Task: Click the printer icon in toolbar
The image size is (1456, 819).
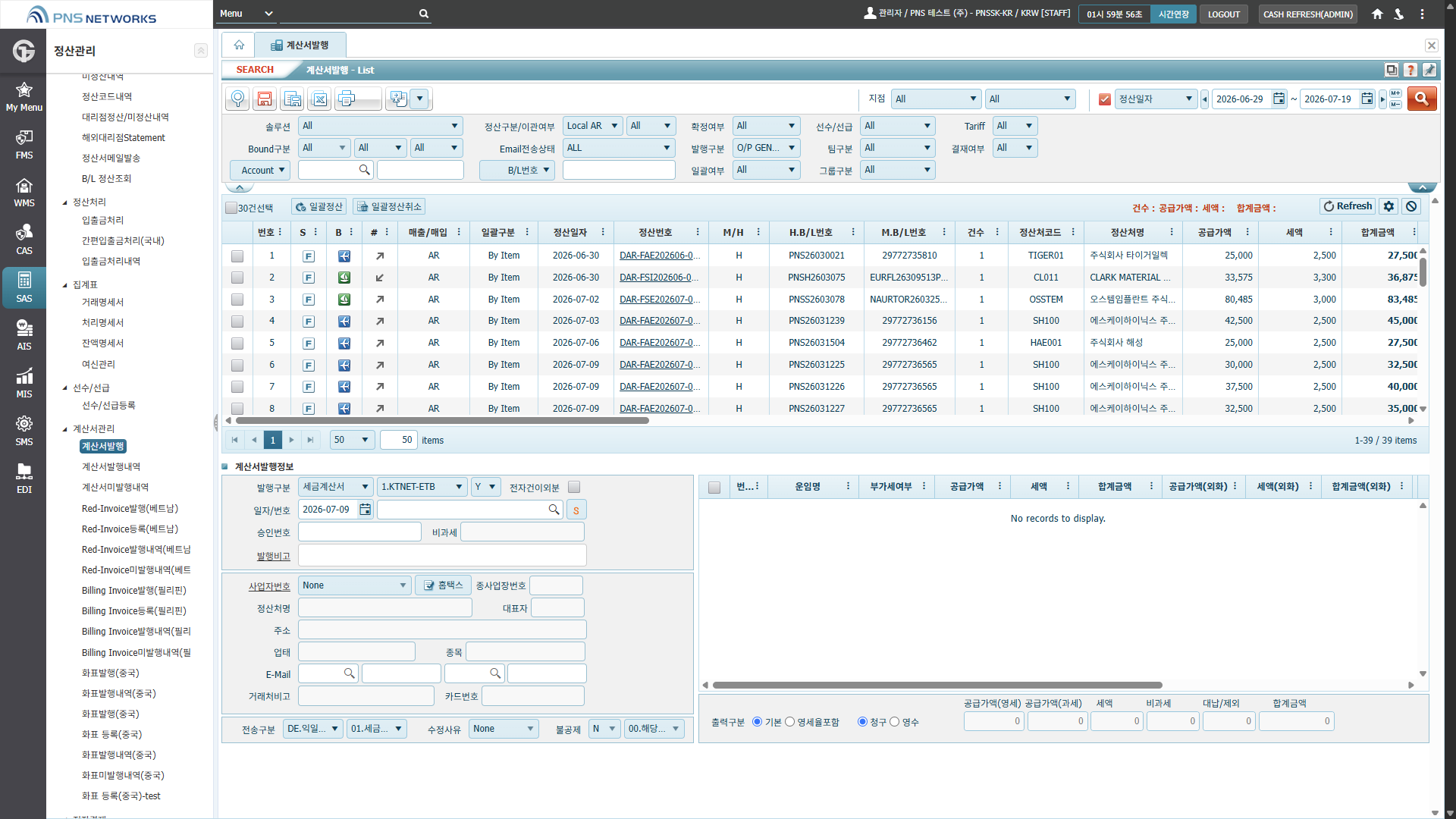Action: 347,99
